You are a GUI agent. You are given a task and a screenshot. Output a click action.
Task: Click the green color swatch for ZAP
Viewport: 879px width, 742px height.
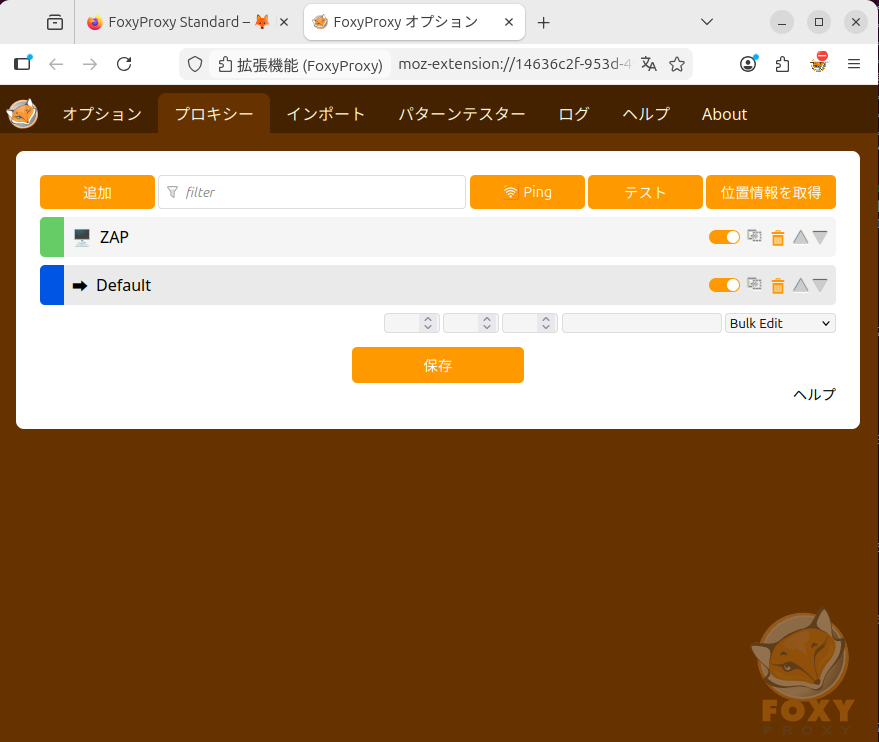point(52,237)
